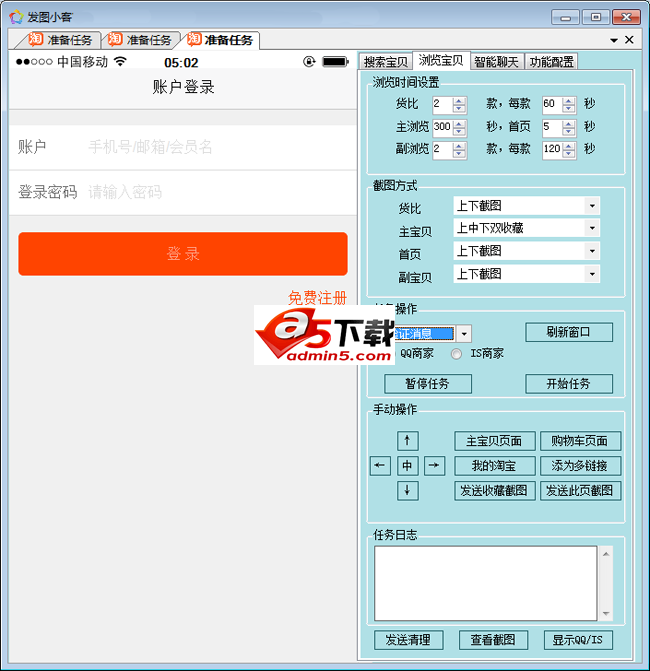The height and width of the screenshot is (671, 650).
Task: Select the first 准备任务 window tab
Action: point(60,40)
